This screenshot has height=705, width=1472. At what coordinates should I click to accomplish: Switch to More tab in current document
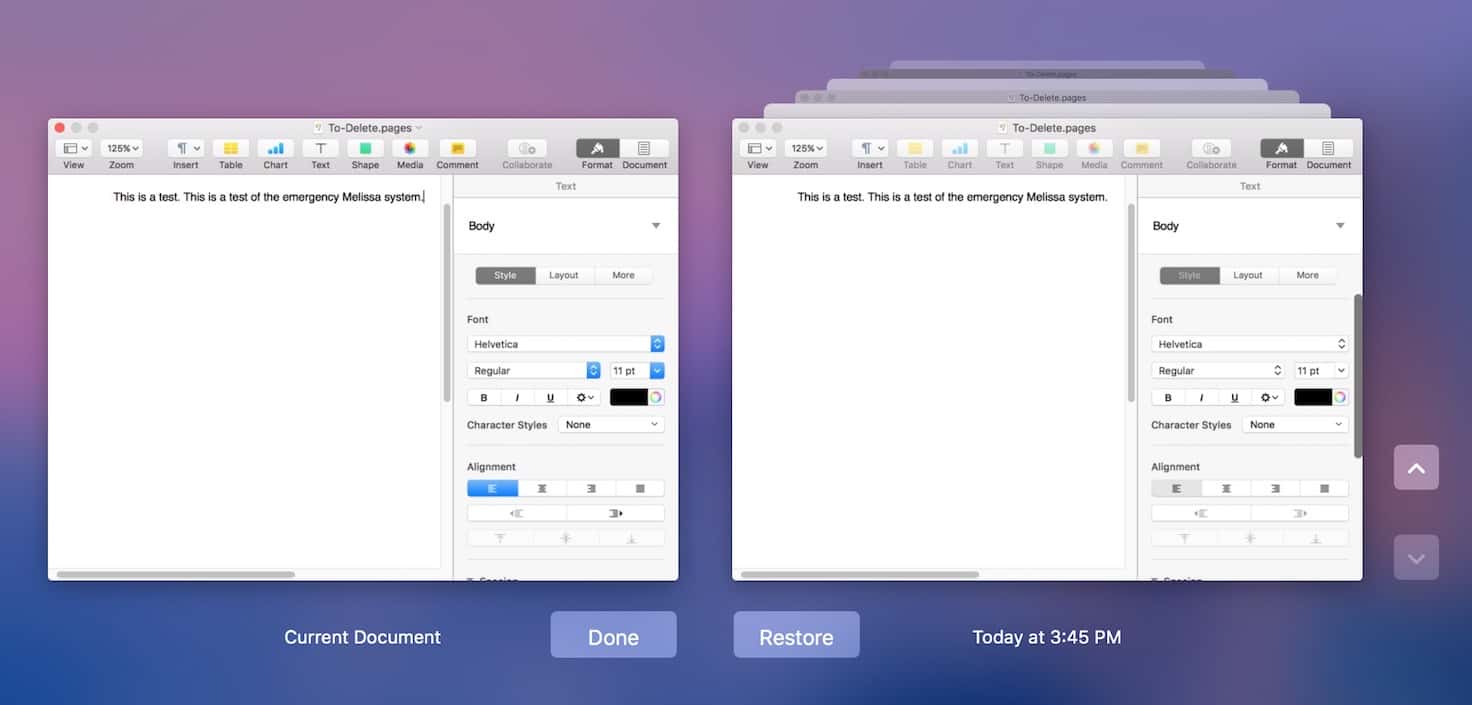(x=623, y=275)
